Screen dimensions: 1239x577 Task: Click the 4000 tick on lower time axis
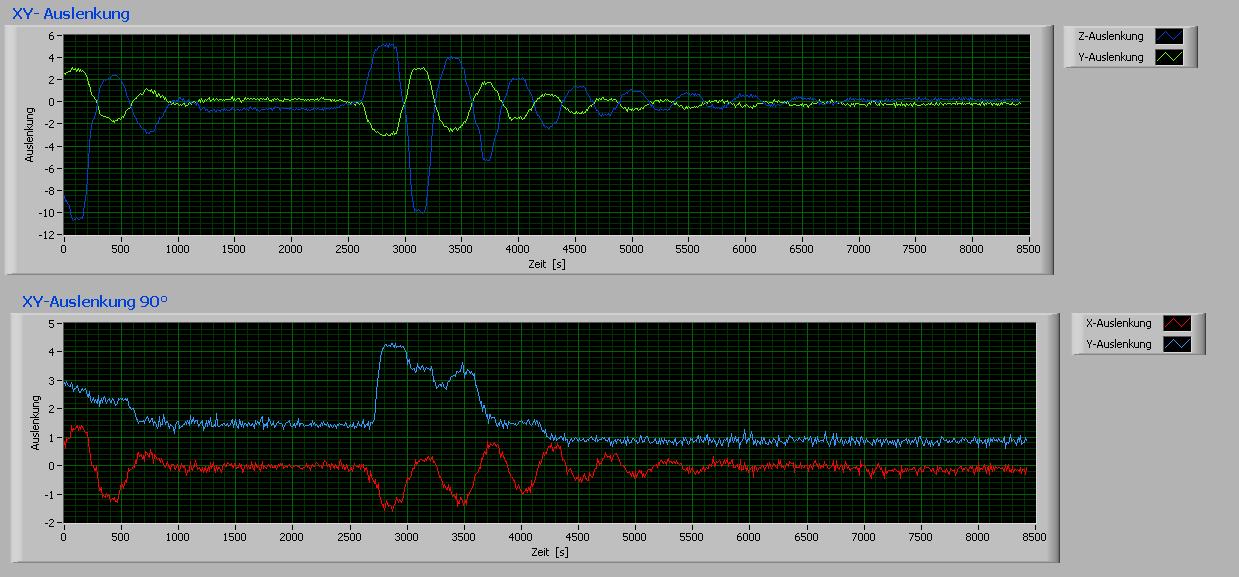pos(520,537)
